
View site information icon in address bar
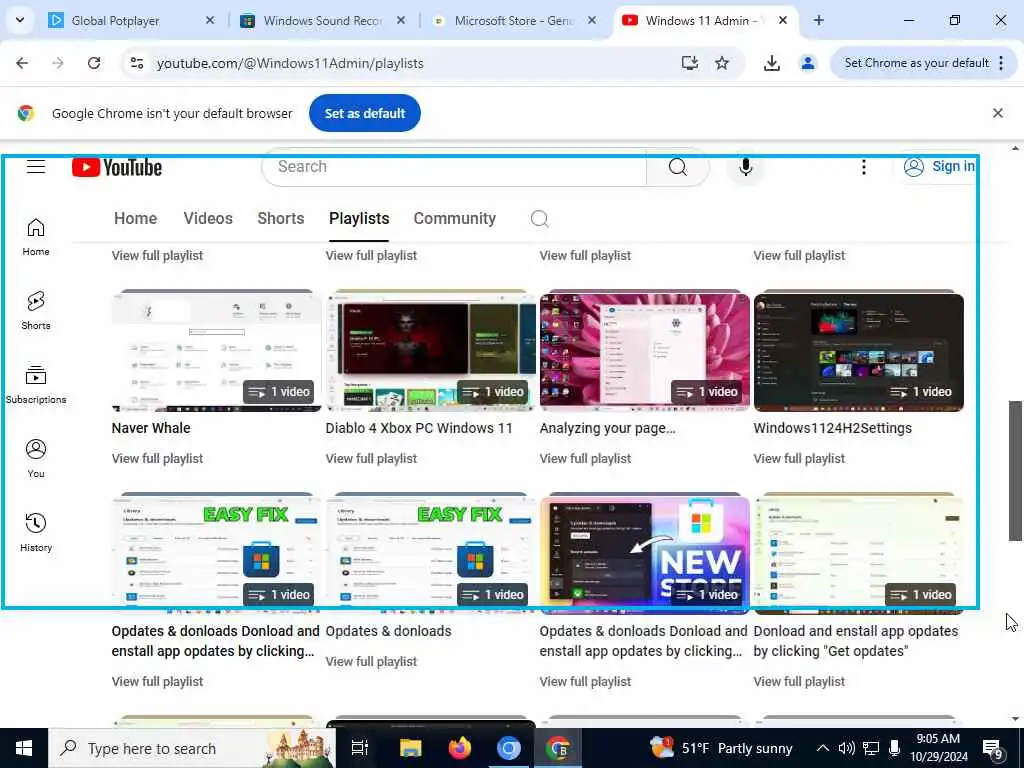pos(137,63)
